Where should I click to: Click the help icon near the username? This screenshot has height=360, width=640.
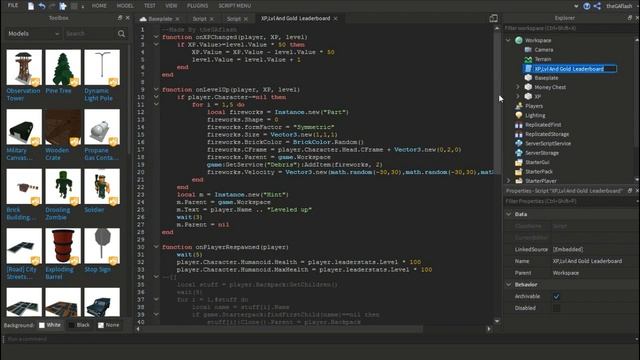pyautogui.click(x=587, y=6)
